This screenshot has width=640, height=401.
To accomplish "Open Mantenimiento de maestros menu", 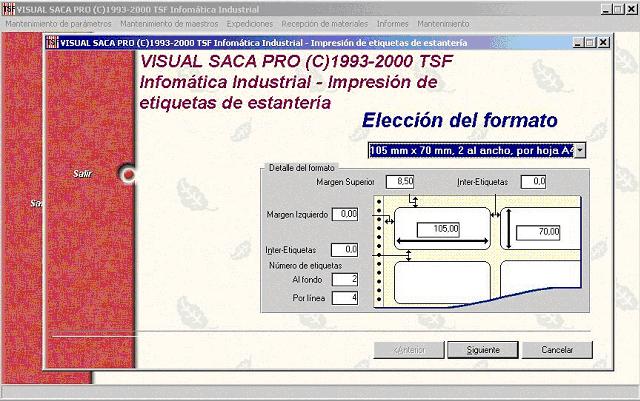I will point(169,24).
